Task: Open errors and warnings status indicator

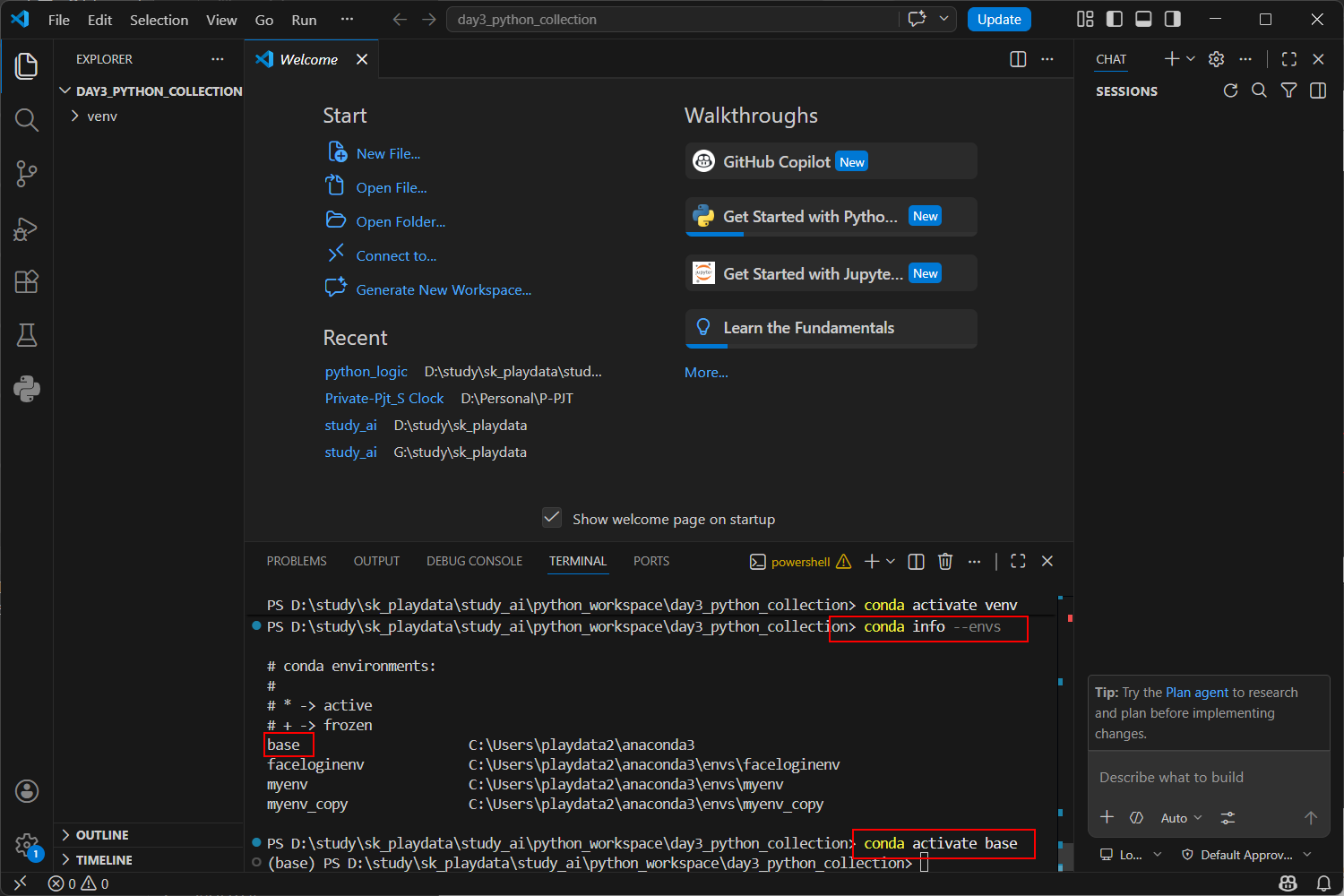Action: pos(79,883)
